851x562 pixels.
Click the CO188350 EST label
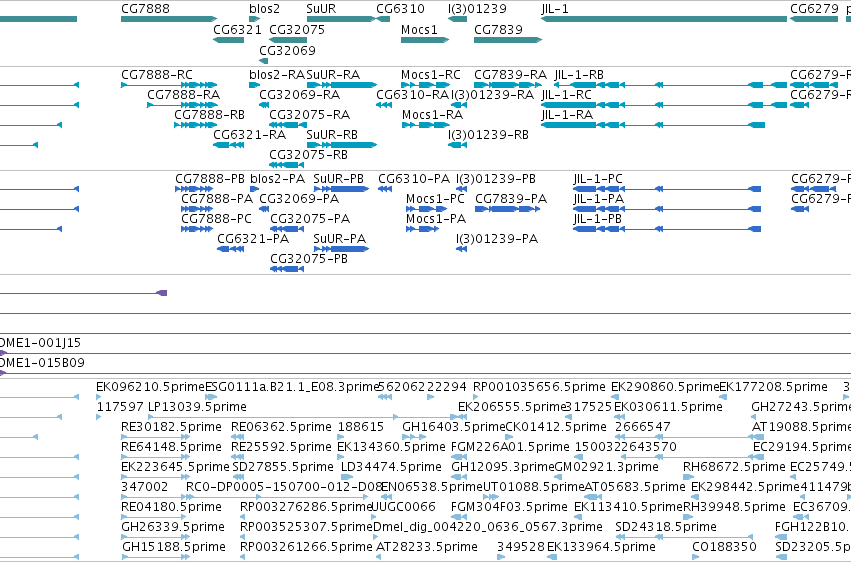tap(725, 547)
